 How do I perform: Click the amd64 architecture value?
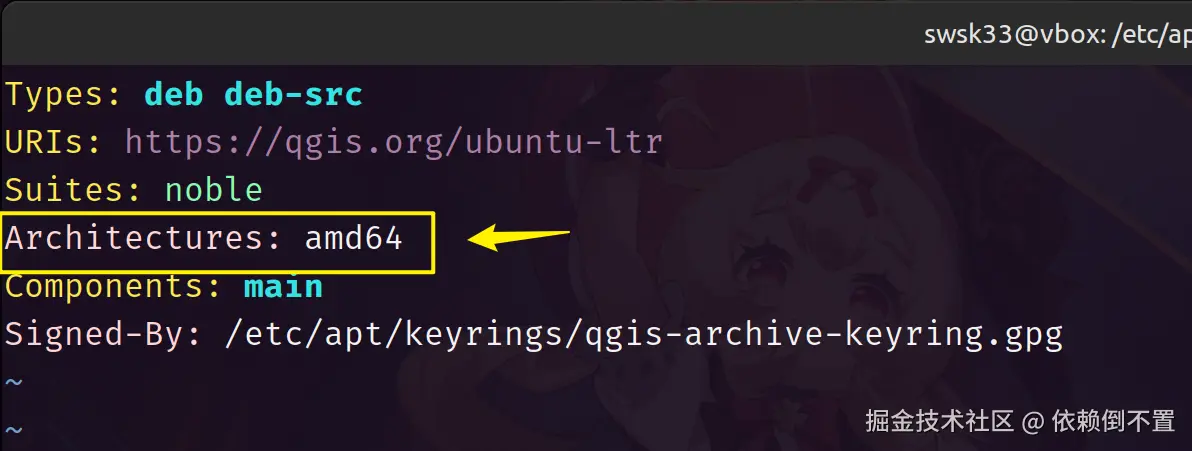(353, 238)
